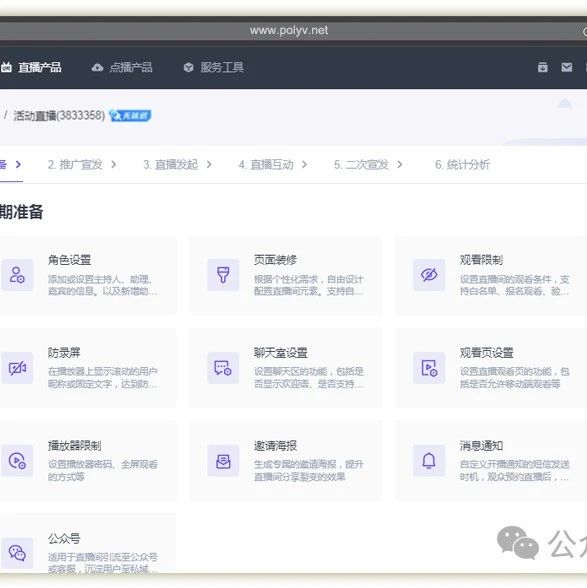
Task: Switch to the 5. 二次宣发 tab
Action: coord(361,165)
